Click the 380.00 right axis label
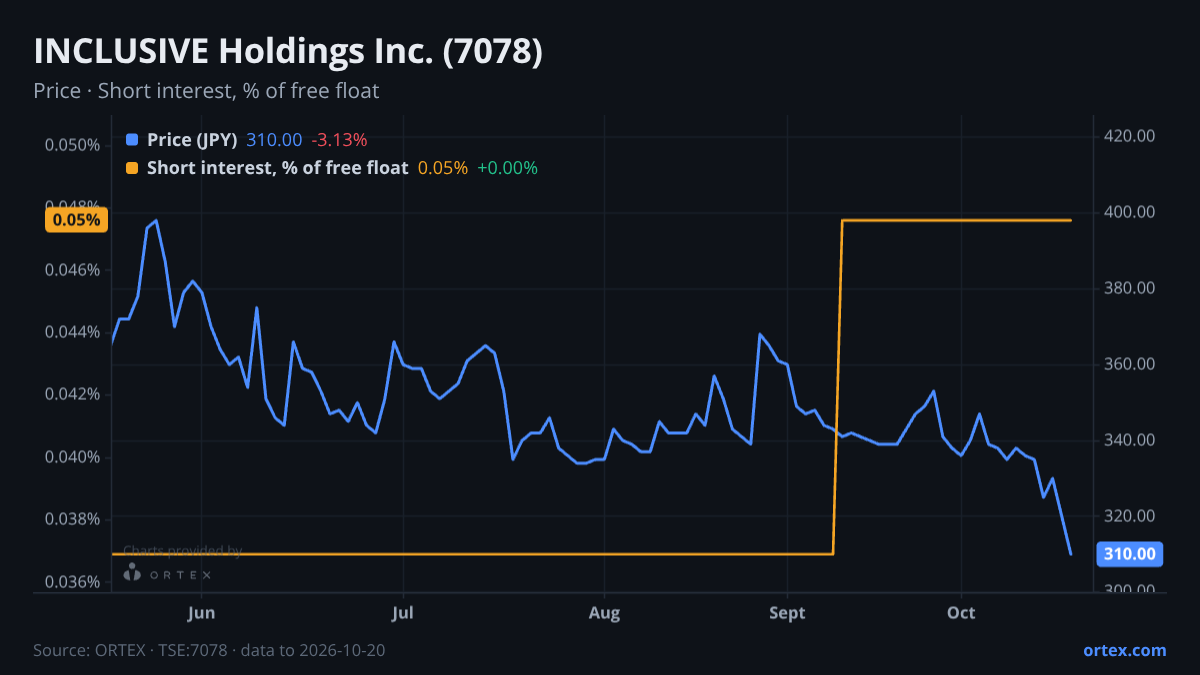The height and width of the screenshot is (675, 1200). [x=1131, y=288]
